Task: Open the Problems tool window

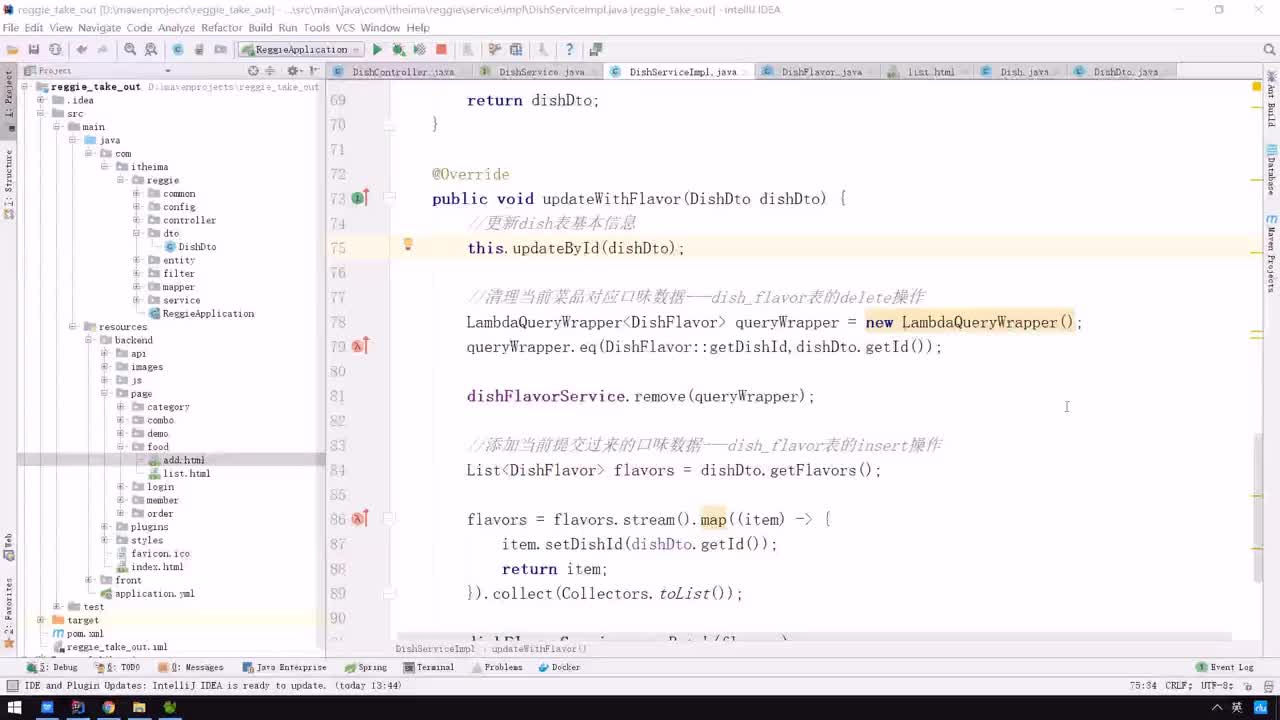Action: [x=496, y=667]
